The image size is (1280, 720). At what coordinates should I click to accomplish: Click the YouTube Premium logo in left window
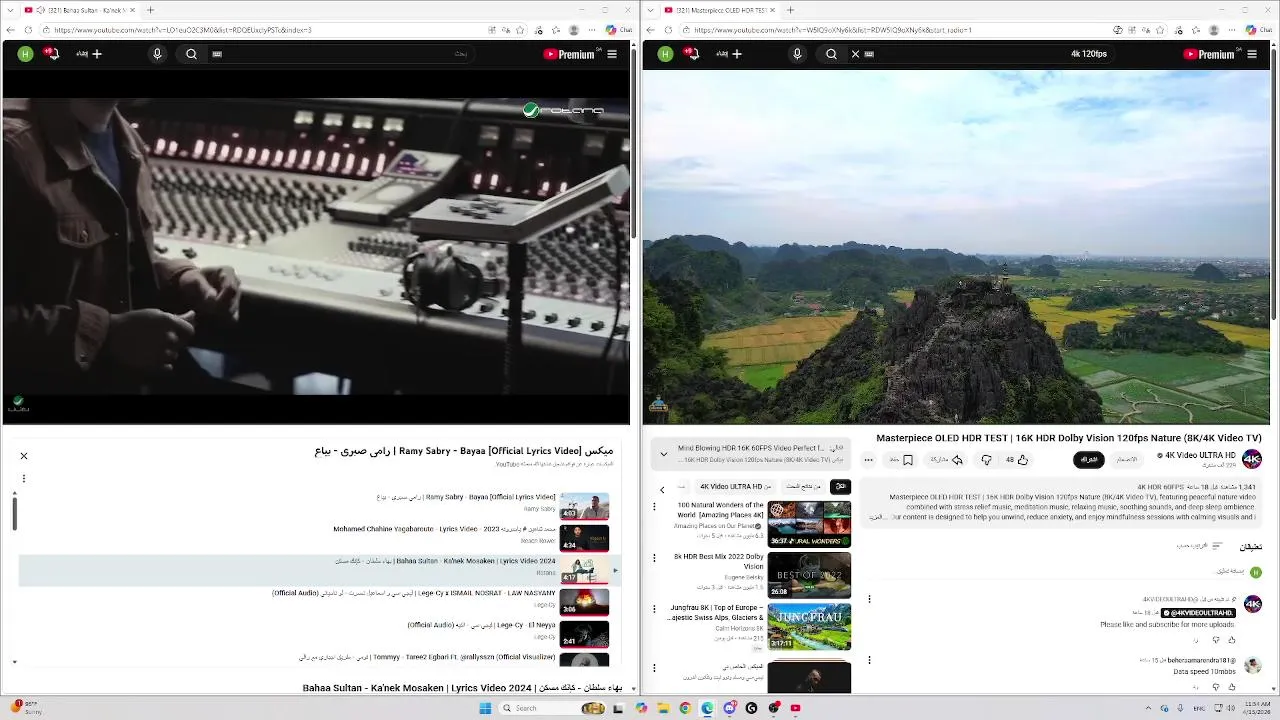[x=569, y=54]
